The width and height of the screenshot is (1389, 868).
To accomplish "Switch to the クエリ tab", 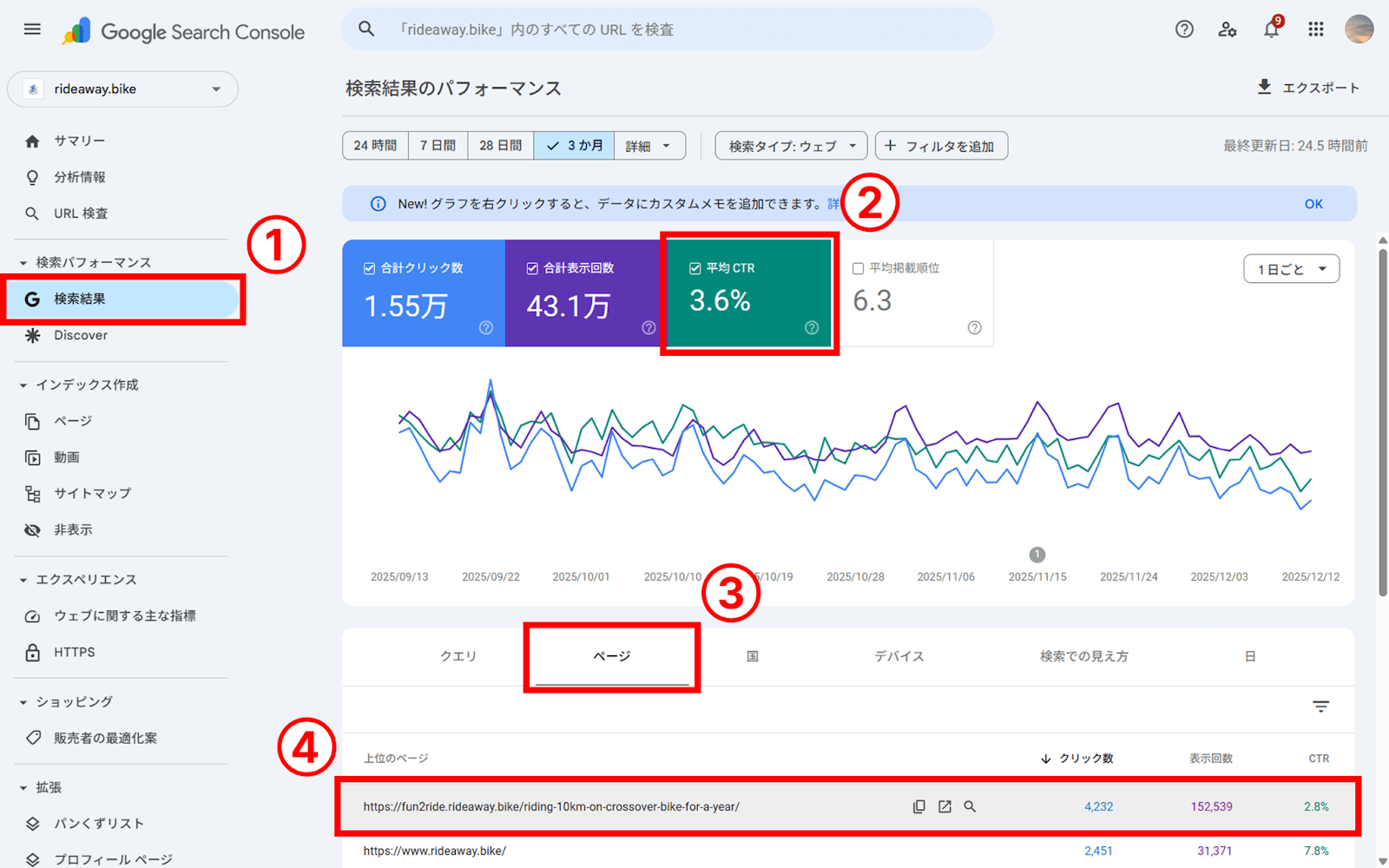I will (x=458, y=656).
